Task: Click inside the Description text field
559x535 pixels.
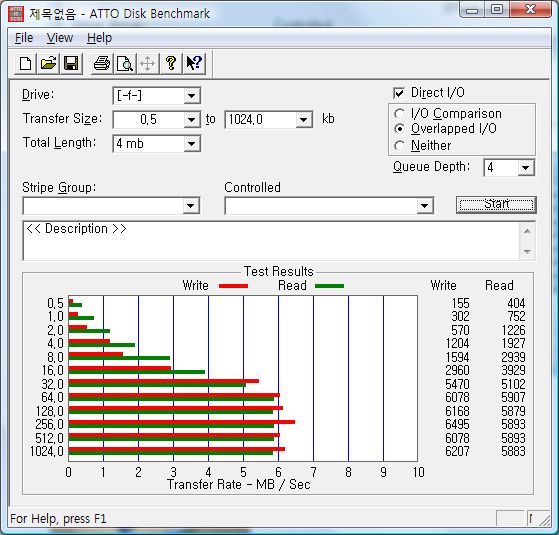Action: (x=271, y=241)
